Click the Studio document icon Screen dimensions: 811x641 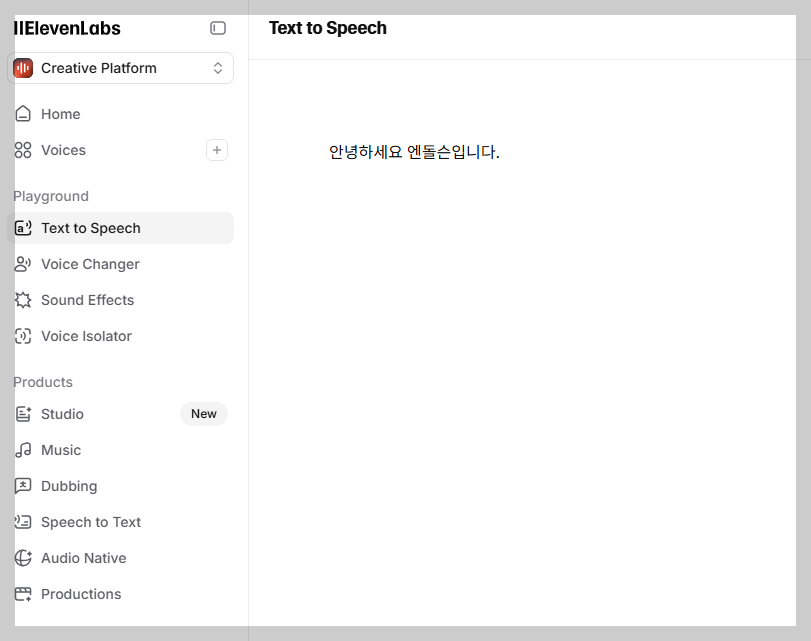tap(23, 414)
